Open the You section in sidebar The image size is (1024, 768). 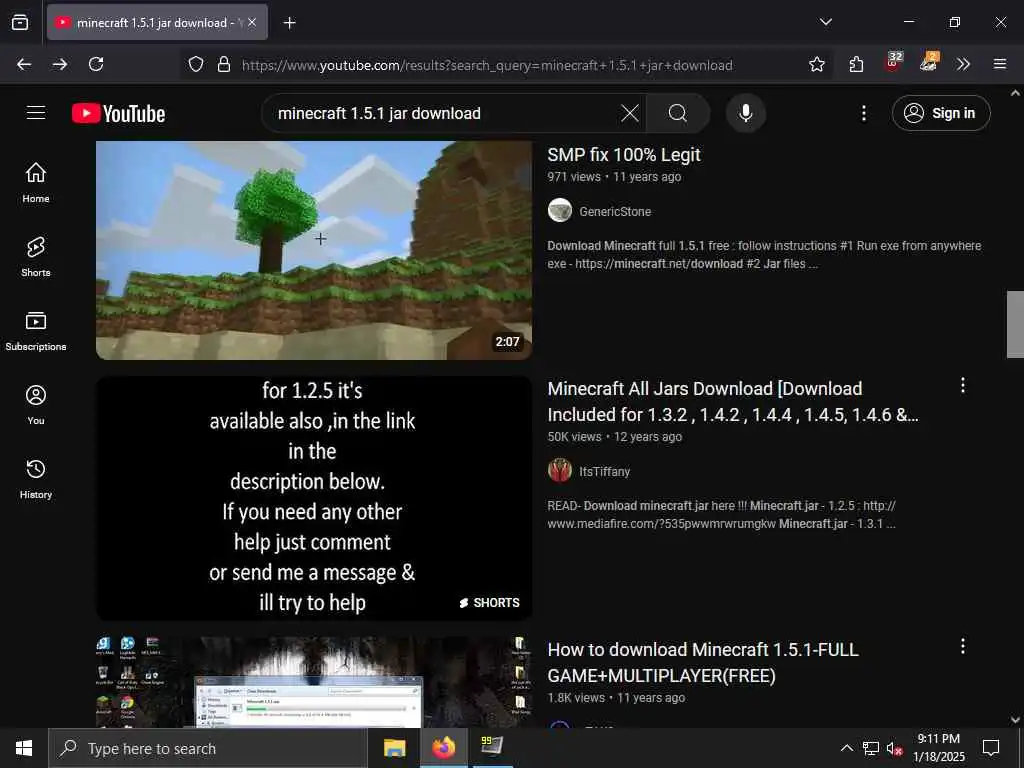click(x=36, y=405)
